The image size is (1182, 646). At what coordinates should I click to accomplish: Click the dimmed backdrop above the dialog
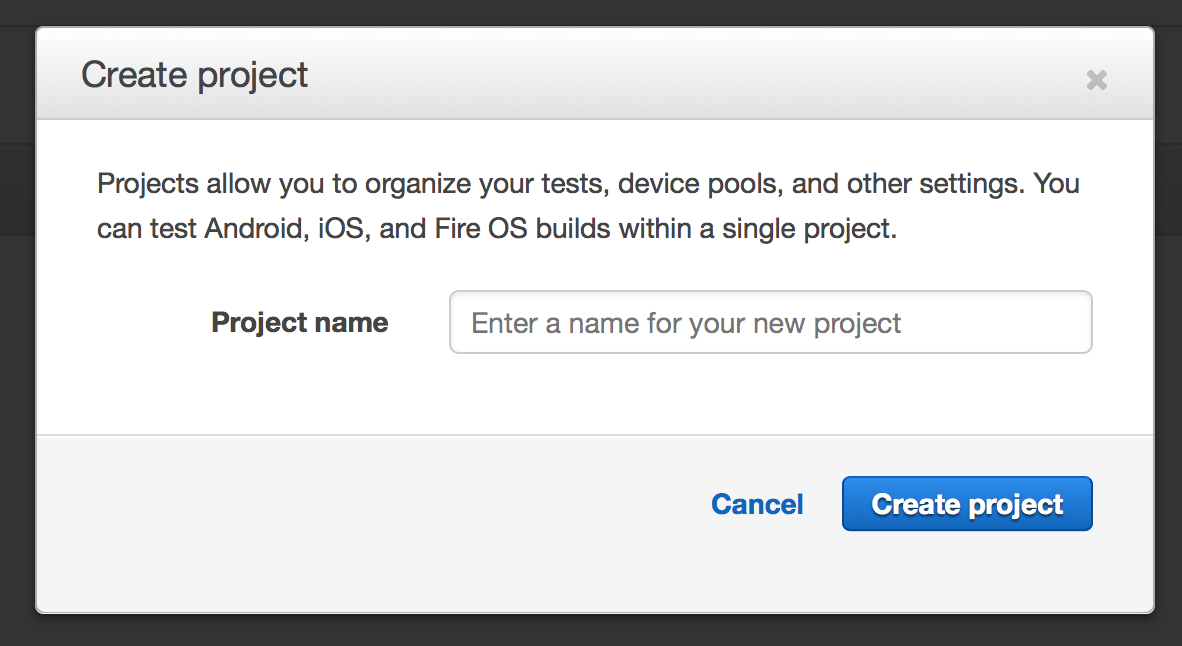point(590,12)
